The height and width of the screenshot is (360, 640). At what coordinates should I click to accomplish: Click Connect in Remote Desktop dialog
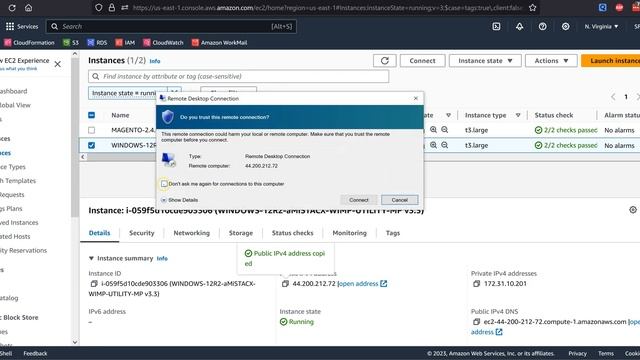point(358,200)
